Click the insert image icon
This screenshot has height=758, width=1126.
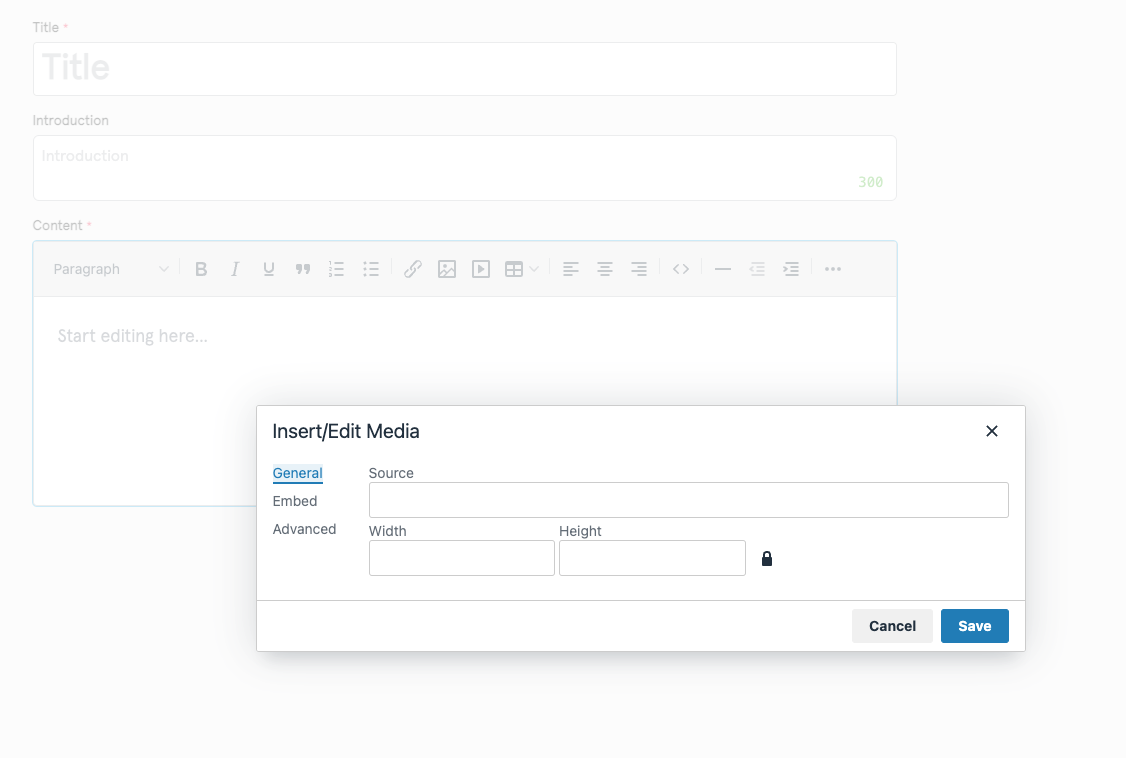447,269
